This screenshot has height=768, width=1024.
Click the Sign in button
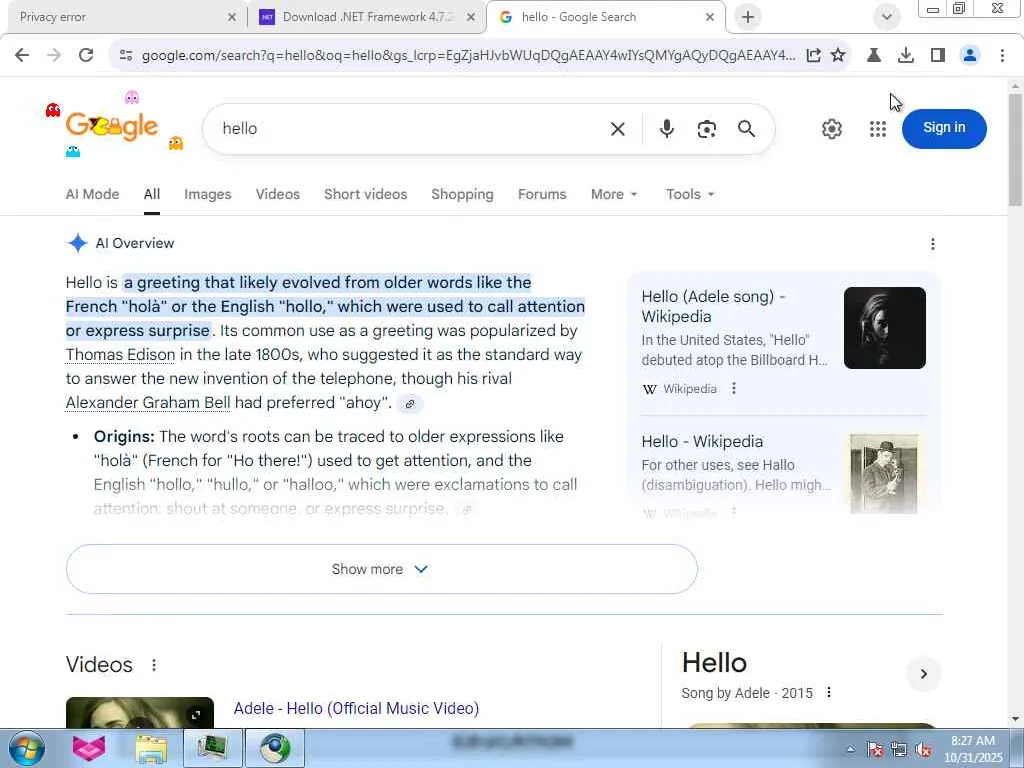click(944, 128)
